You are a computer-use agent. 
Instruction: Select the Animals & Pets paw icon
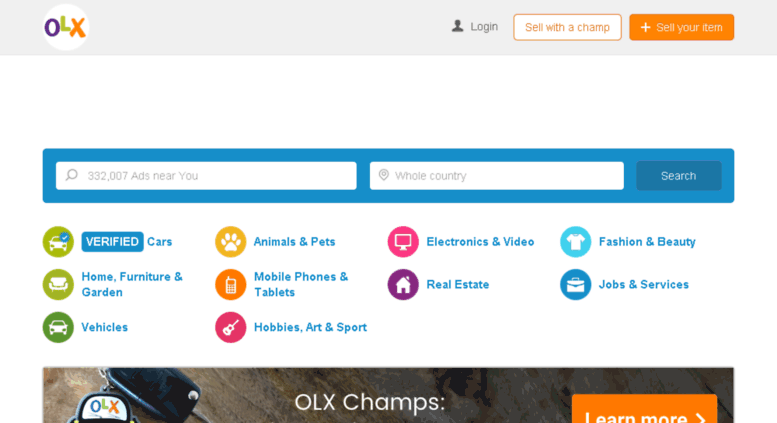click(x=230, y=242)
